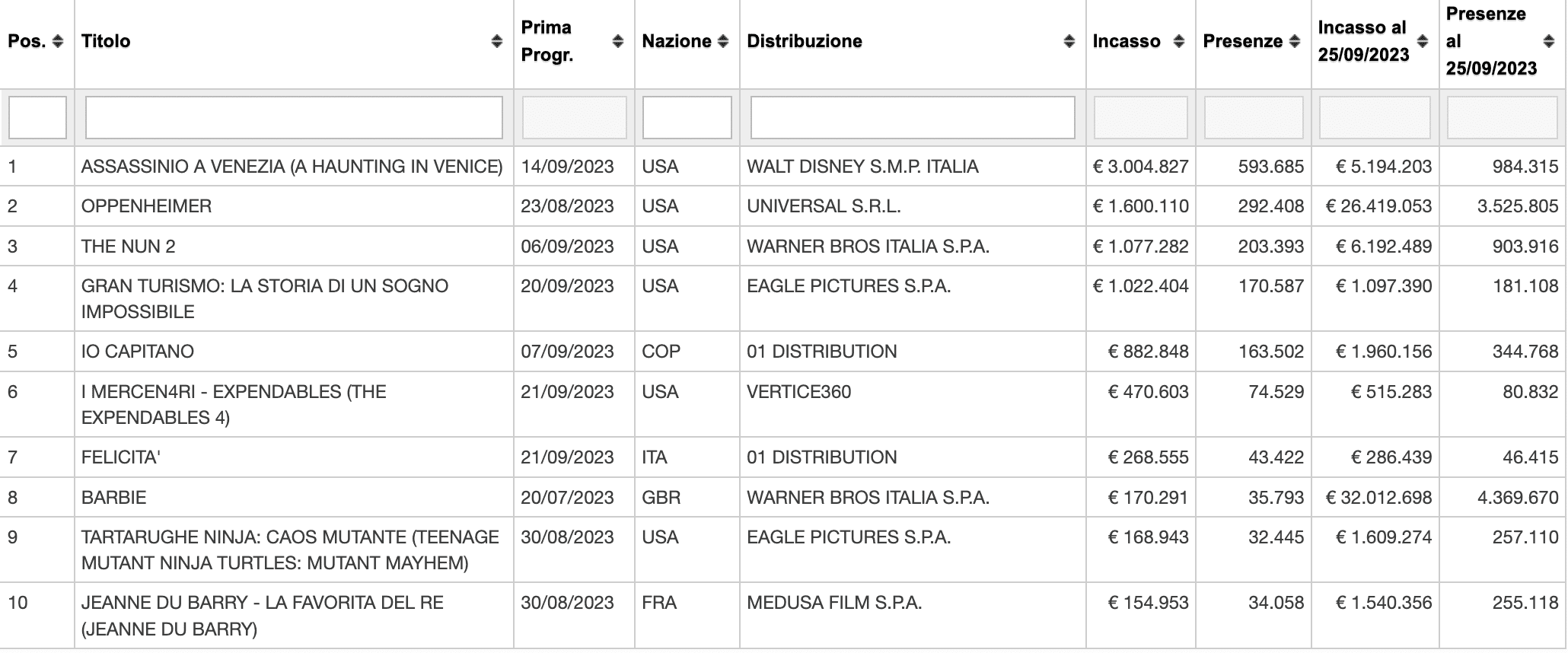The width and height of the screenshot is (1568, 653).
Task: Click 01 DISTRIBUTION in IO CAPITANO row
Action: 821,352
